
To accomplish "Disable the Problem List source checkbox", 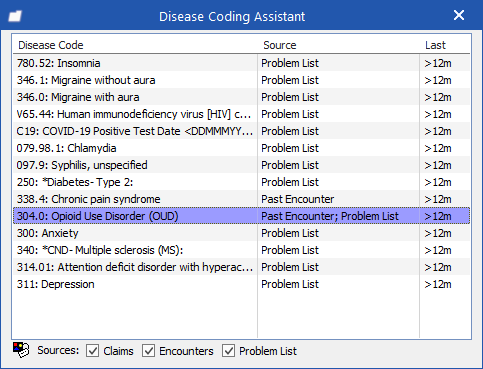I will coord(228,351).
